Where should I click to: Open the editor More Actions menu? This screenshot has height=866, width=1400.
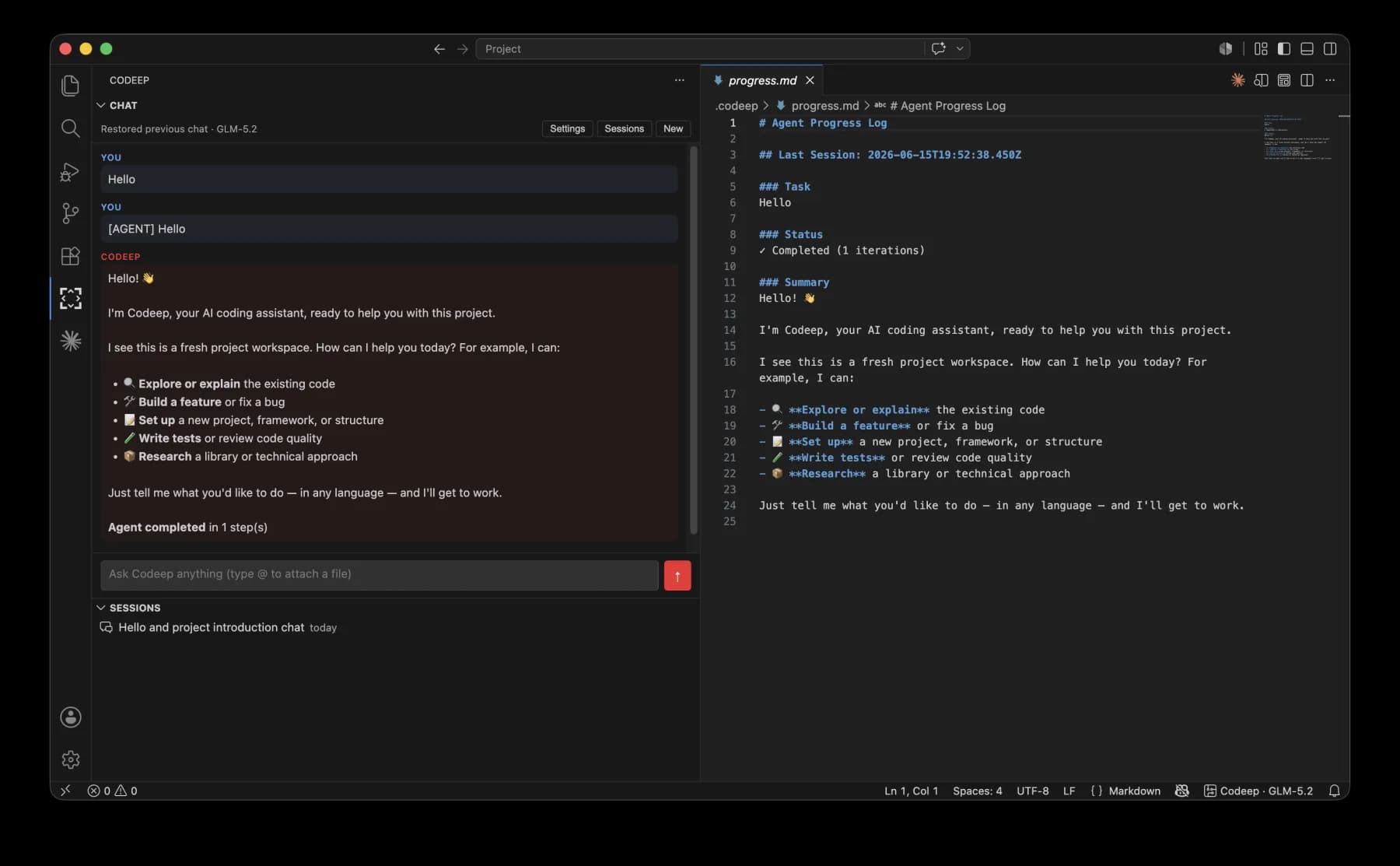coord(1330,80)
